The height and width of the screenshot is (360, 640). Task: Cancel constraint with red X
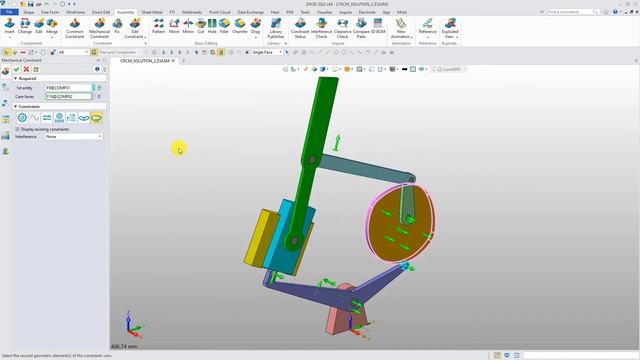(x=26, y=69)
